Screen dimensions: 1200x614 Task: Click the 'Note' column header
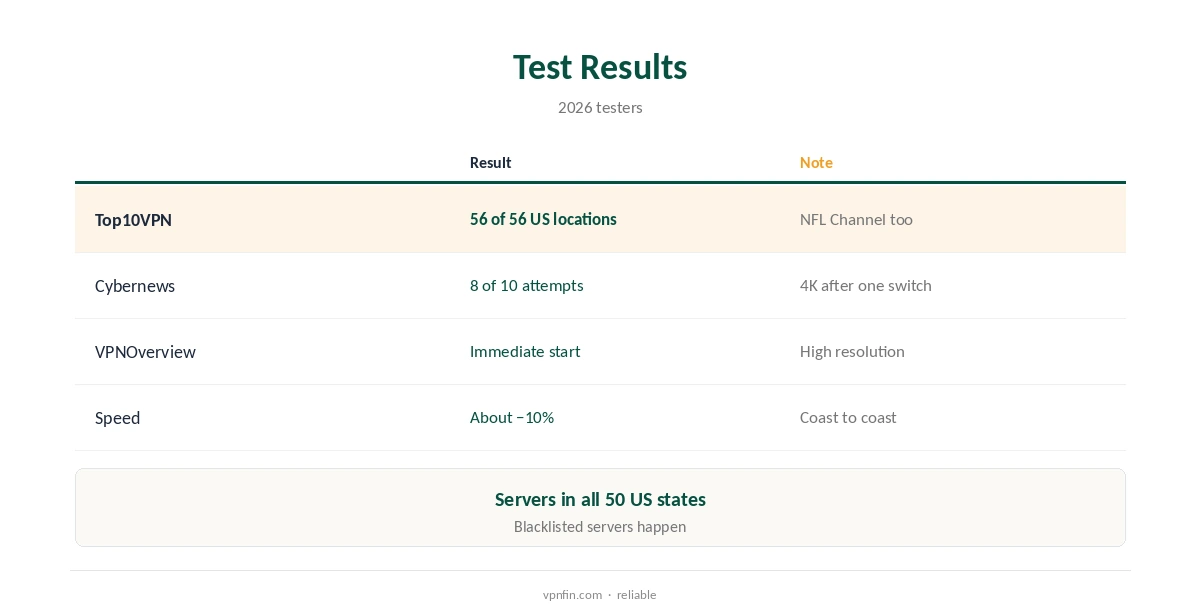(816, 162)
